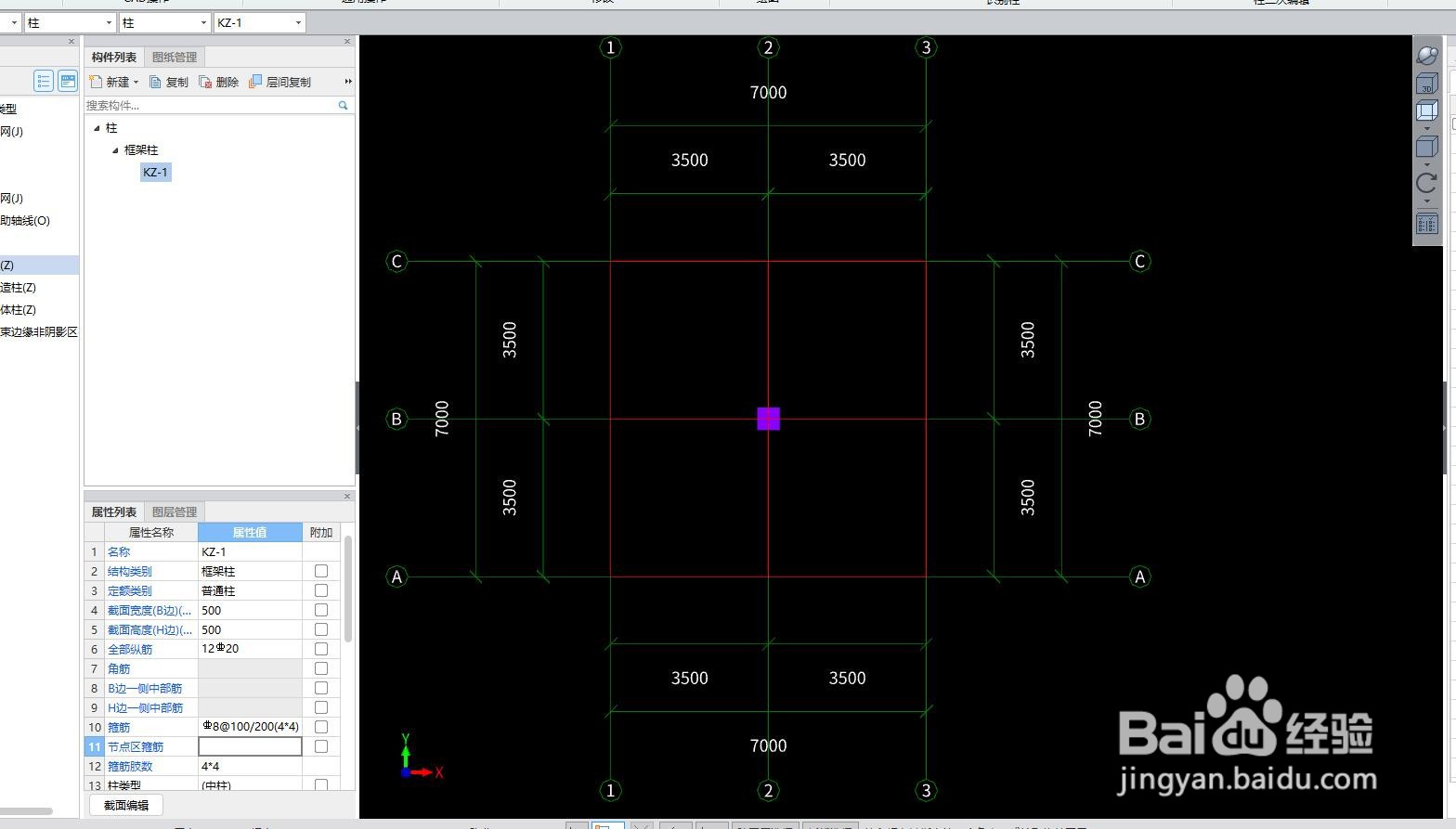Click the 3D view cube icon
This screenshot has width=1456, height=829.
click(x=1426, y=84)
